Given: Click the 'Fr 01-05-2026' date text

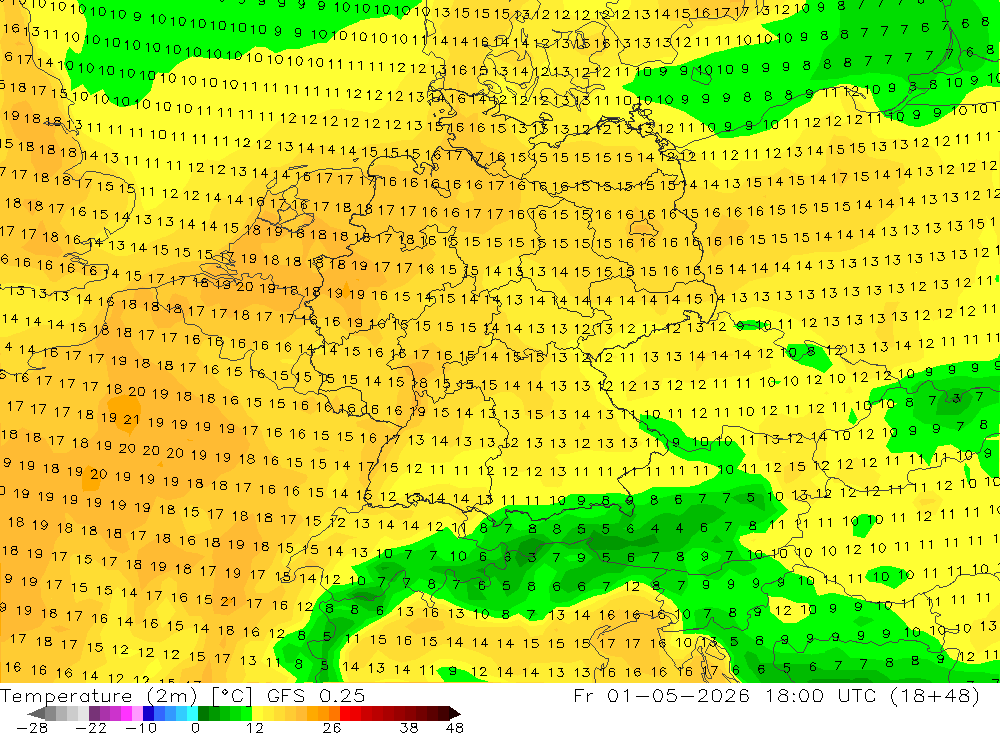Looking at the screenshot, I should (x=661, y=695).
